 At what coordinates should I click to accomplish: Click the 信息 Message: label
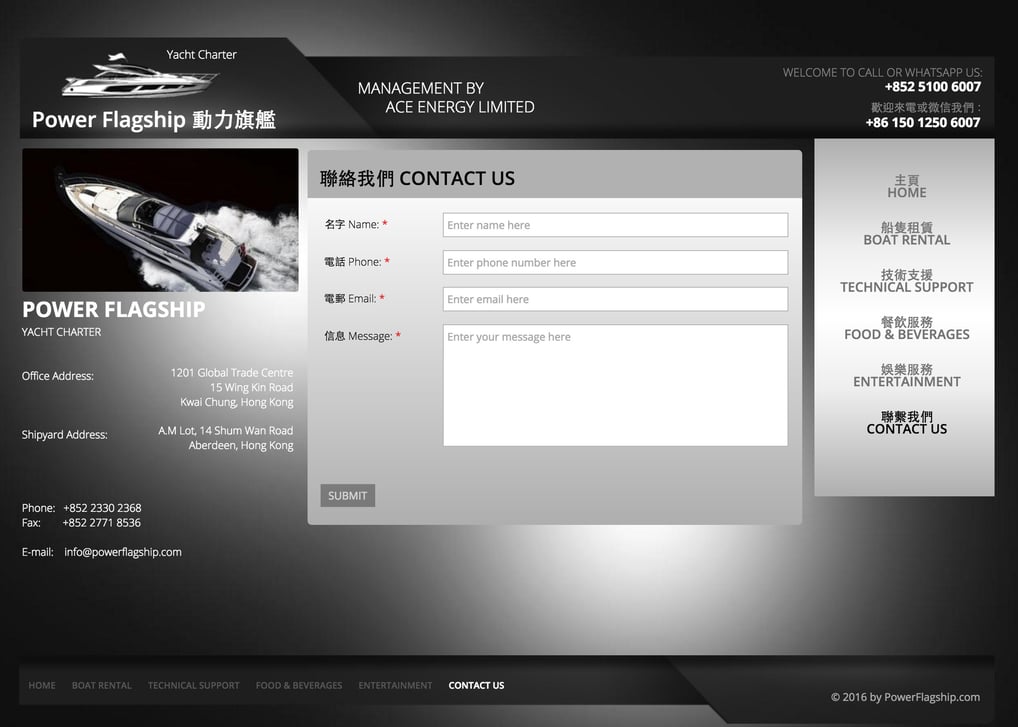362,336
